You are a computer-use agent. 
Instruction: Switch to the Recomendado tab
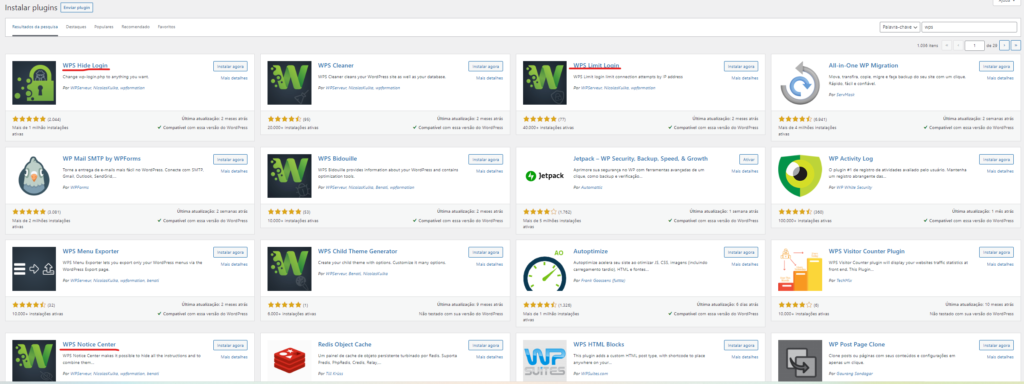pyautogui.click(x=135, y=27)
